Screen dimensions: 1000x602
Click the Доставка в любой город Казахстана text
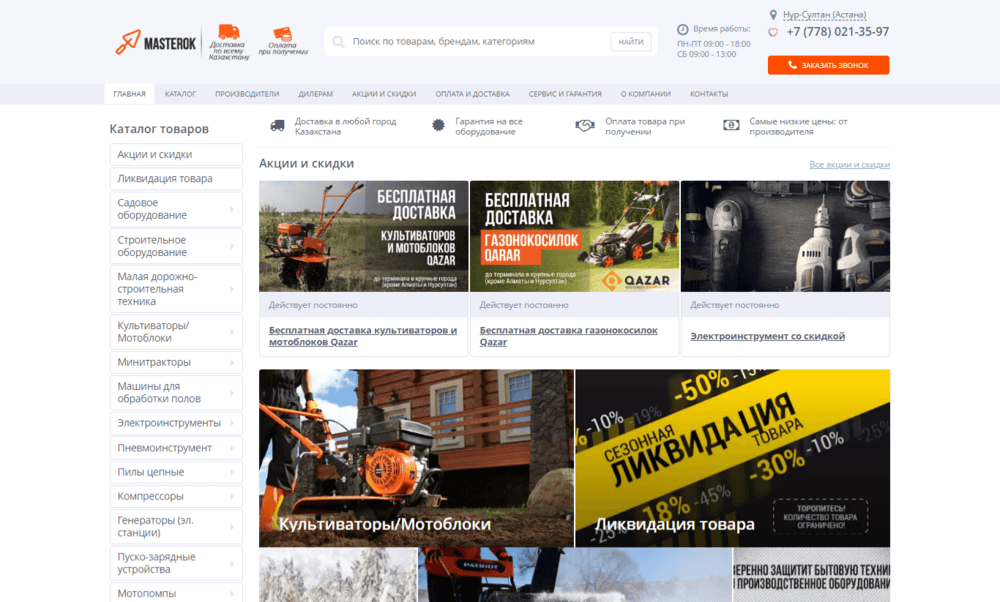pos(345,126)
